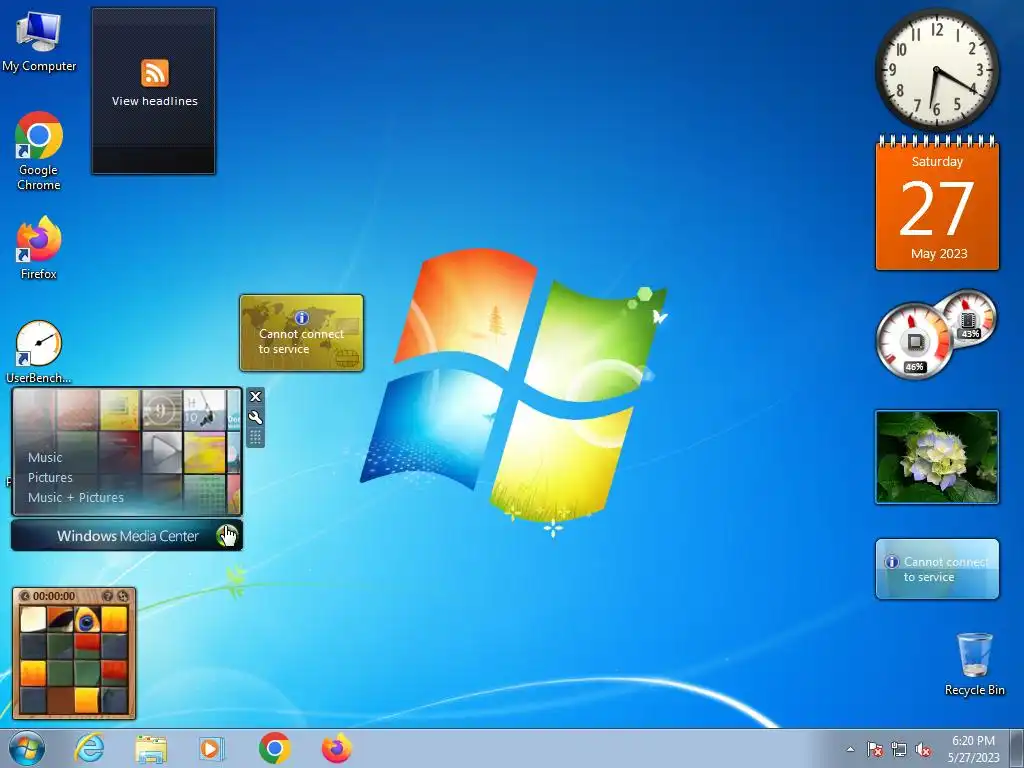This screenshot has width=1024, height=768.
Task: Click the analog clock gadget
Action: pyautogui.click(x=937, y=69)
